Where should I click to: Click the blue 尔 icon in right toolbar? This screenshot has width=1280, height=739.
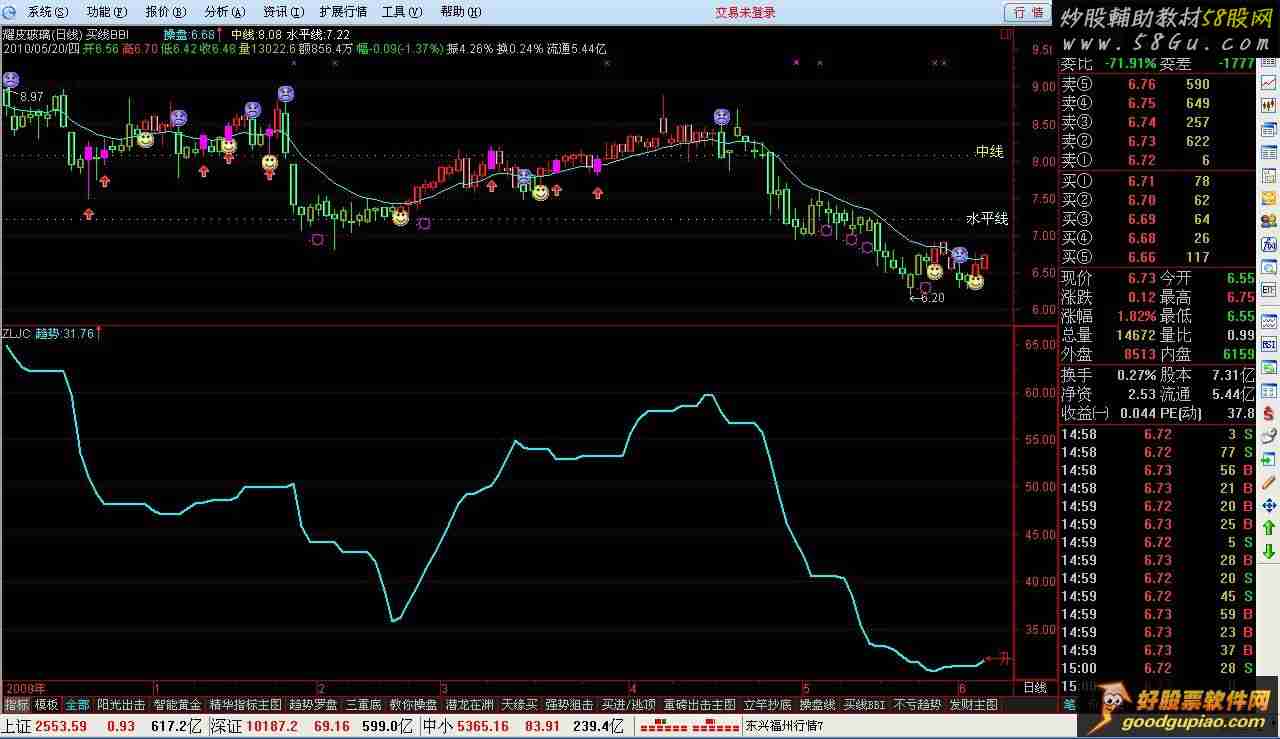(1268, 245)
